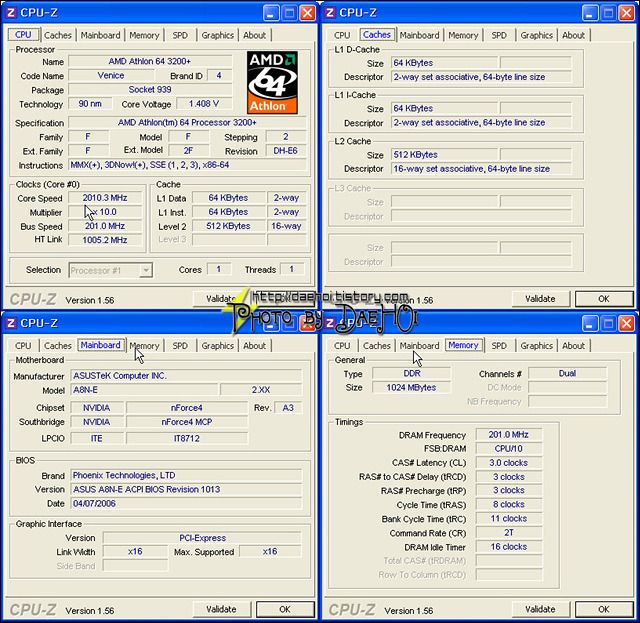Viewport: 640px width, 623px height.
Task: Click CPU-Z app icon in Caches window title bar
Action: coord(330,13)
